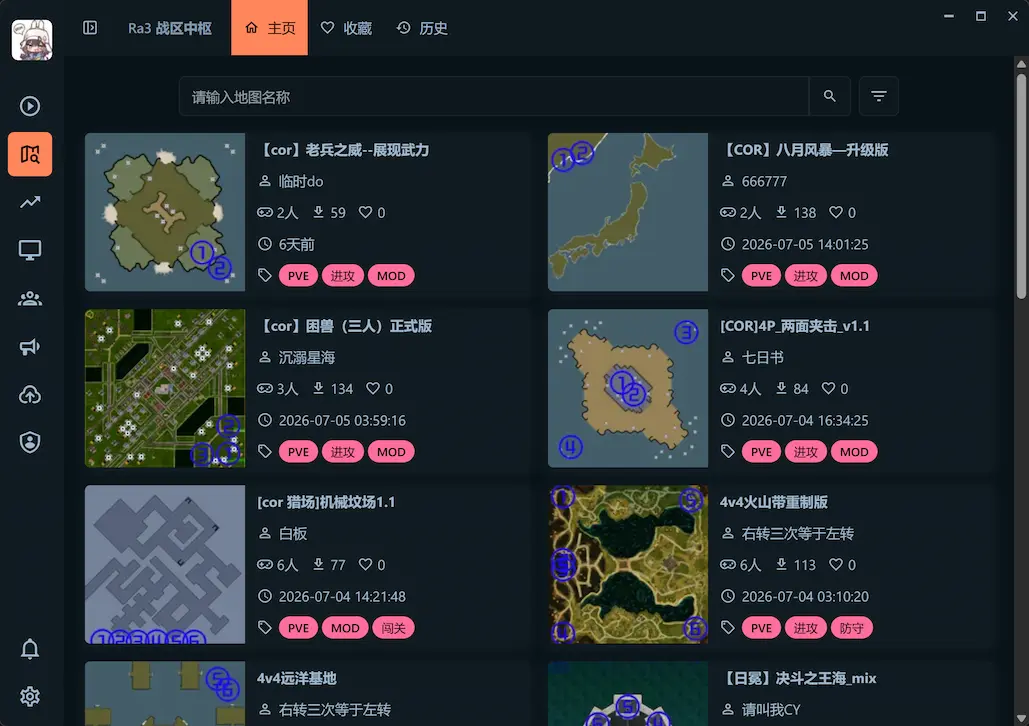
Task: Click the heart icon on 火山带重制版 card
Action: (x=835, y=564)
